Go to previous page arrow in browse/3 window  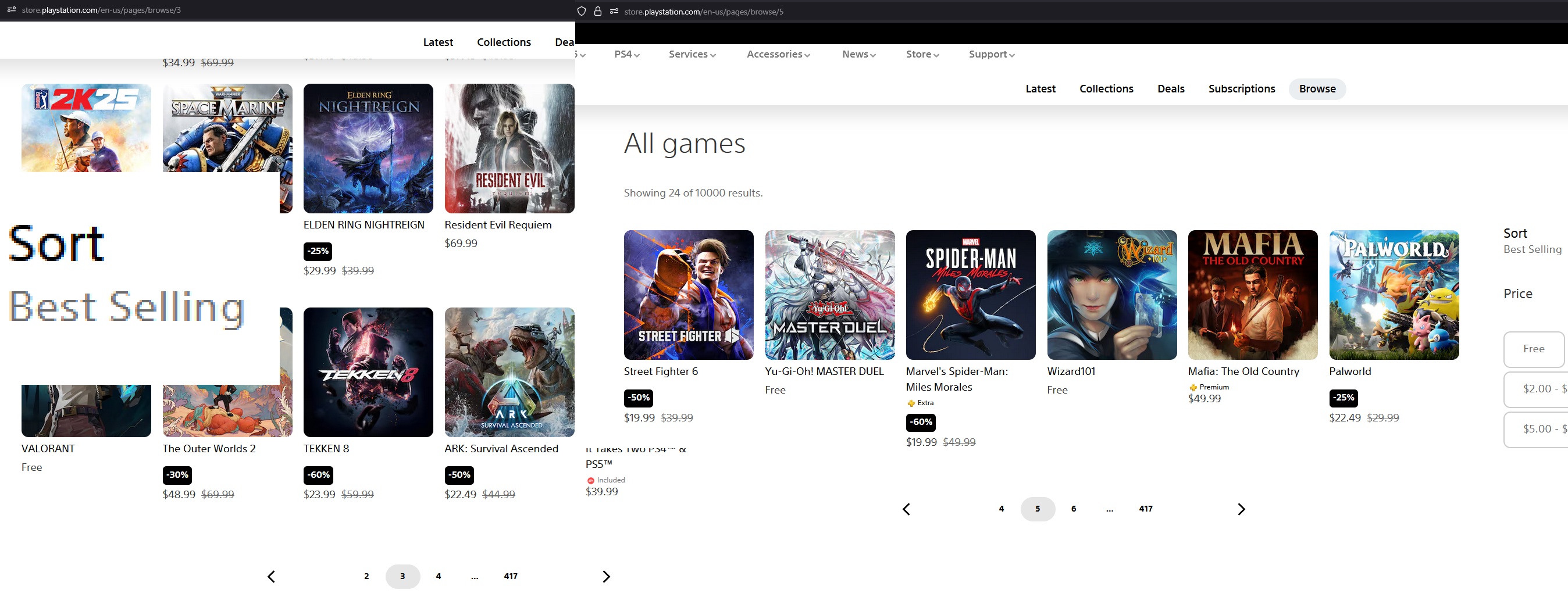tap(272, 576)
